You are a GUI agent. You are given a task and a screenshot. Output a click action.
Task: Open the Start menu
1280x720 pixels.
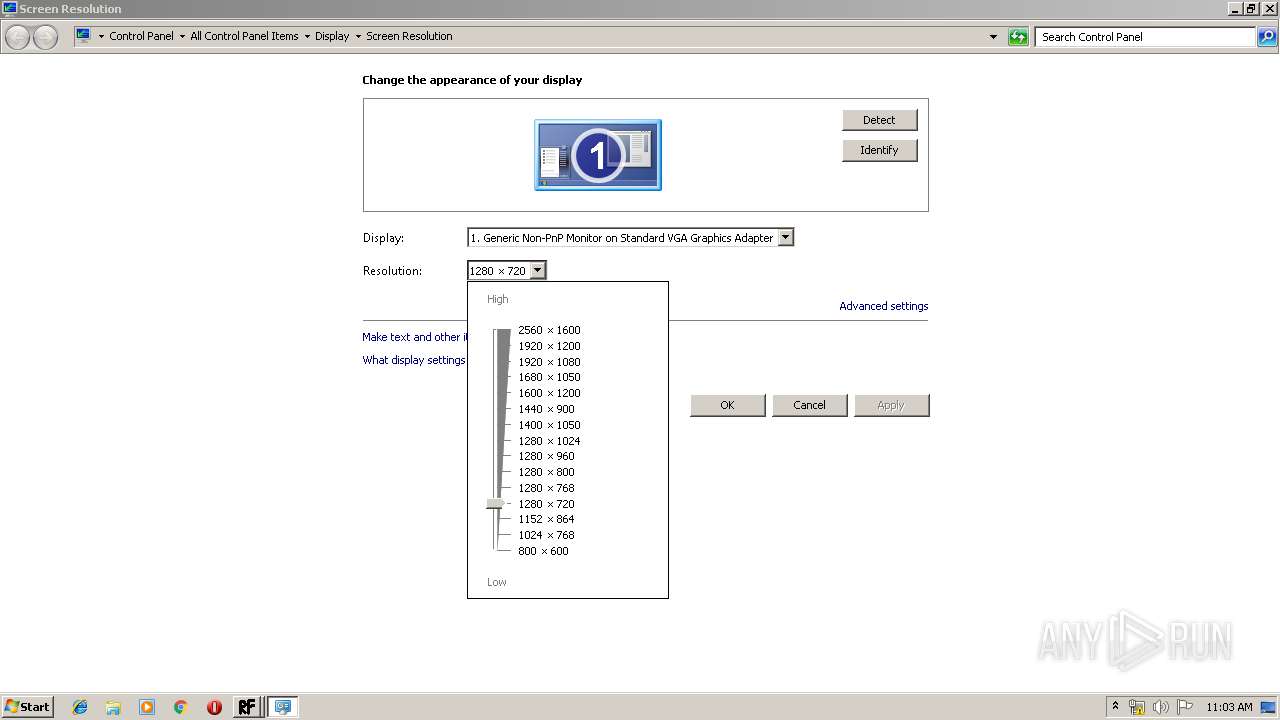pos(27,706)
